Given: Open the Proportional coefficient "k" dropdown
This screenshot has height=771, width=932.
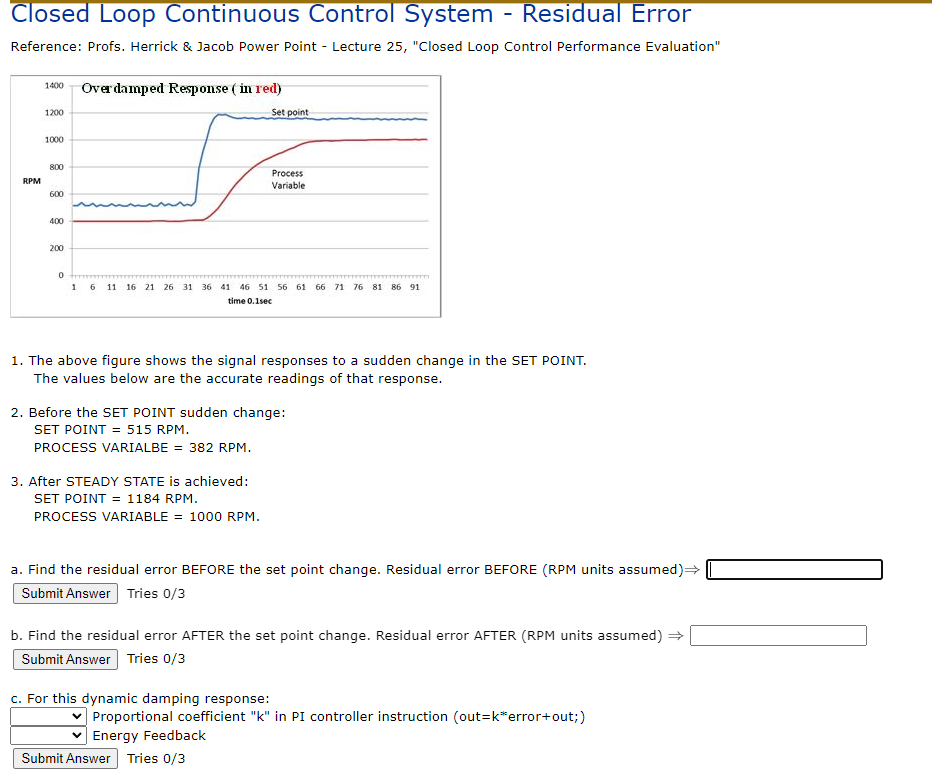Looking at the screenshot, I should click(x=47, y=716).
